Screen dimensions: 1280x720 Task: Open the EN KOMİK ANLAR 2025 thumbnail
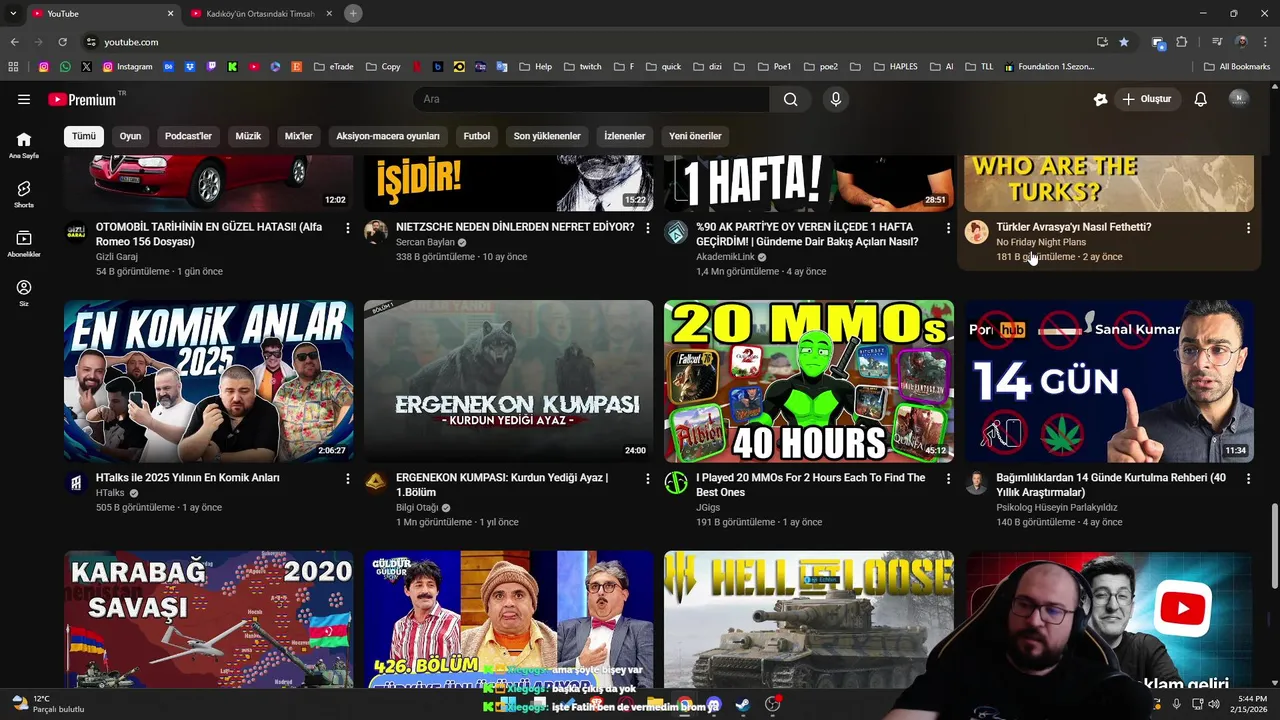[x=209, y=381]
